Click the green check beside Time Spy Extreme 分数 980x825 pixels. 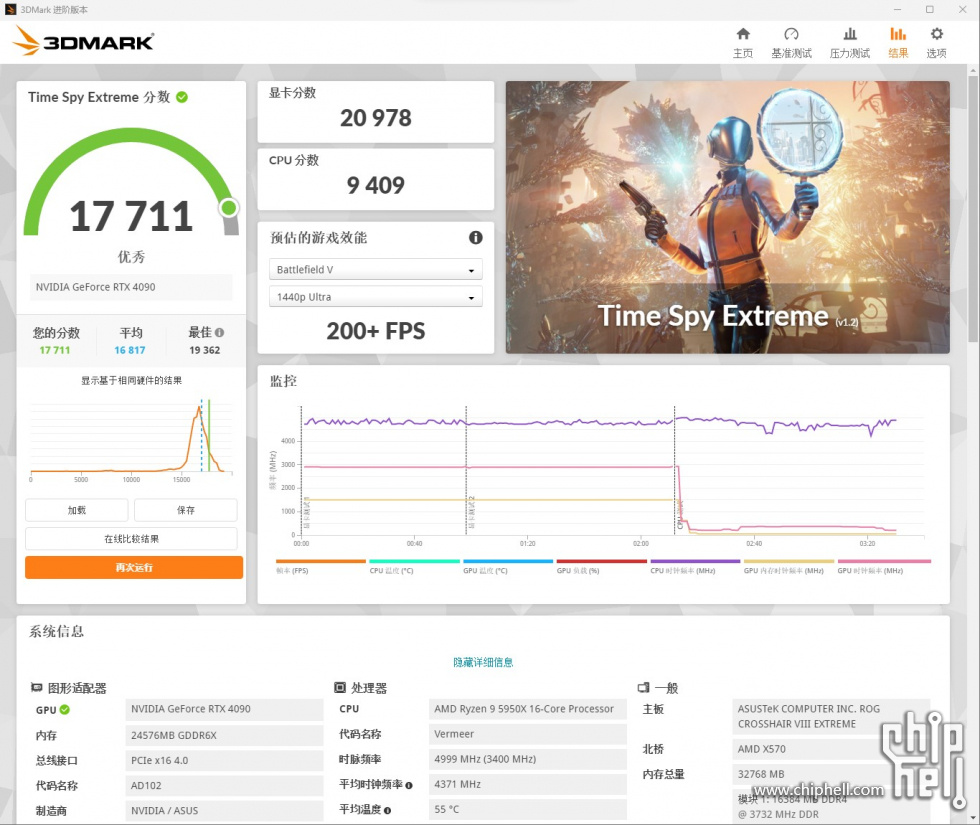coord(182,97)
